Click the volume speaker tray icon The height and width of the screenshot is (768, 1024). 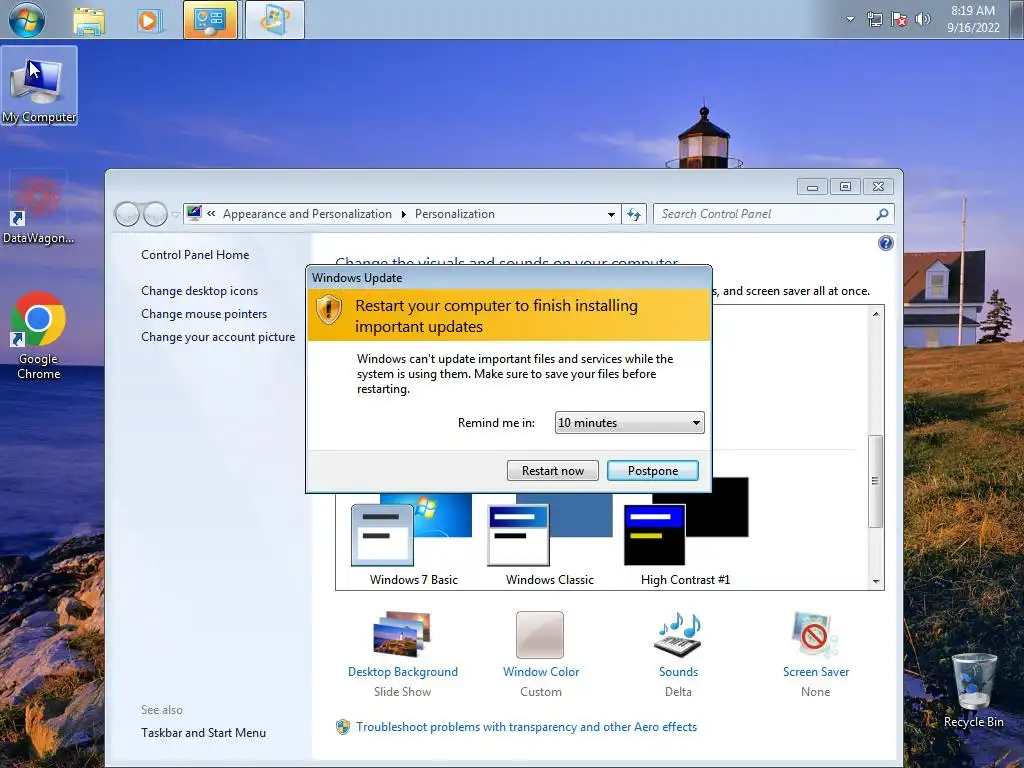pyautogui.click(x=923, y=19)
